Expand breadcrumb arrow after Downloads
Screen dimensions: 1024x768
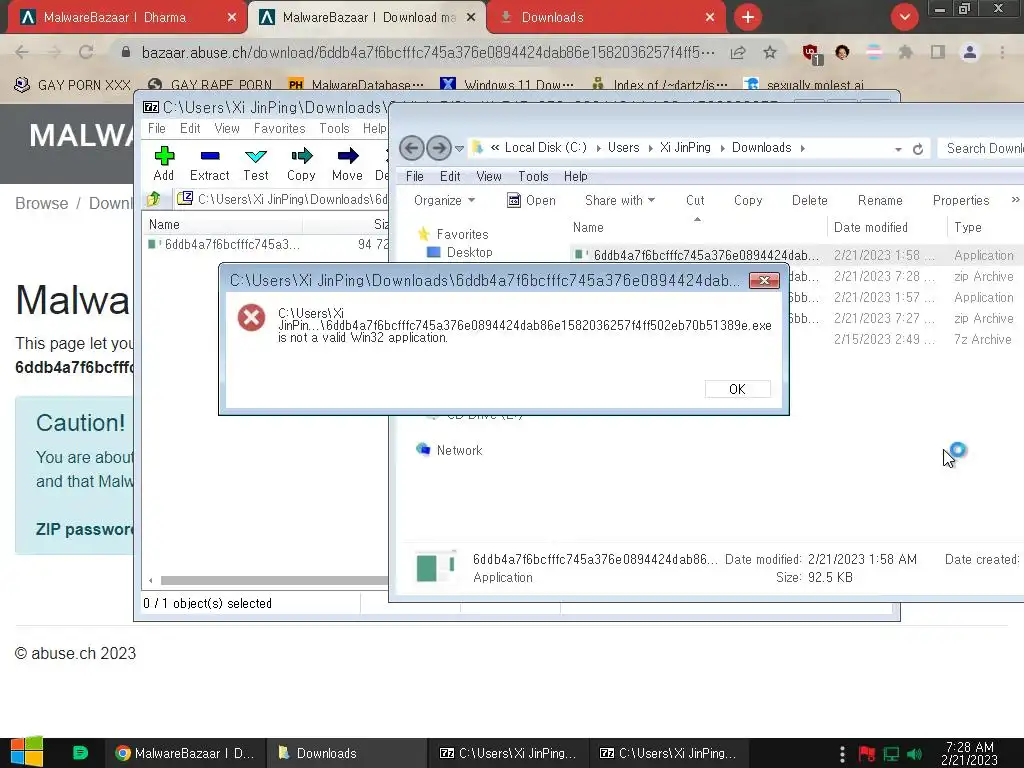[803, 148]
